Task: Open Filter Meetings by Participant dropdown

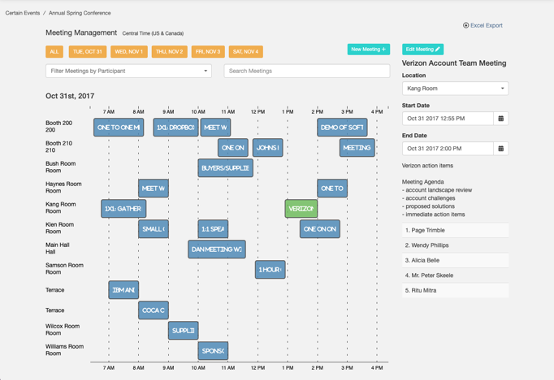Action: click(x=129, y=71)
